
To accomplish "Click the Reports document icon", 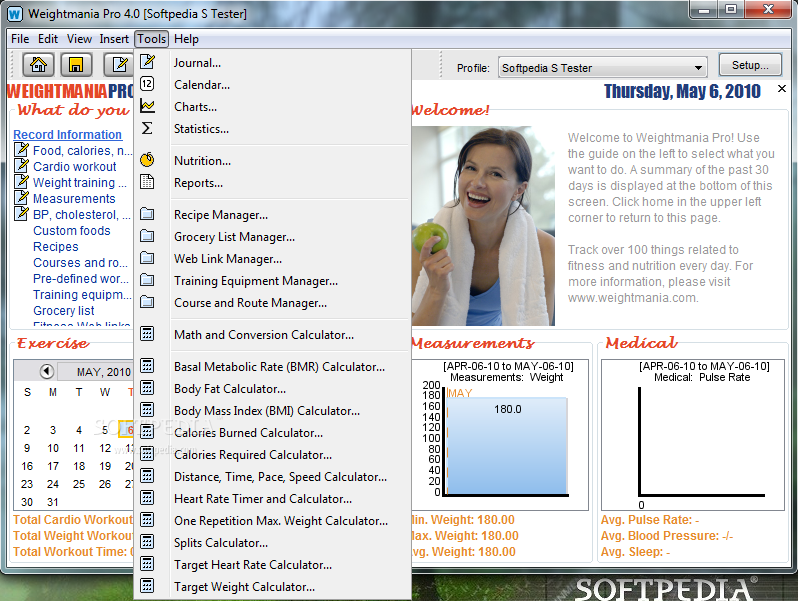I will point(147,182).
